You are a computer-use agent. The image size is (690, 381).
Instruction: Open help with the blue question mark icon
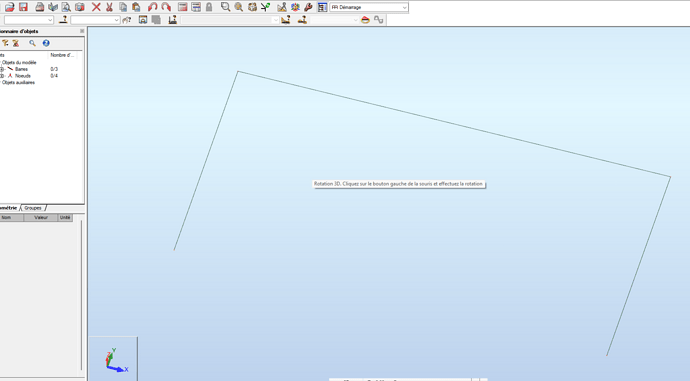tap(46, 43)
